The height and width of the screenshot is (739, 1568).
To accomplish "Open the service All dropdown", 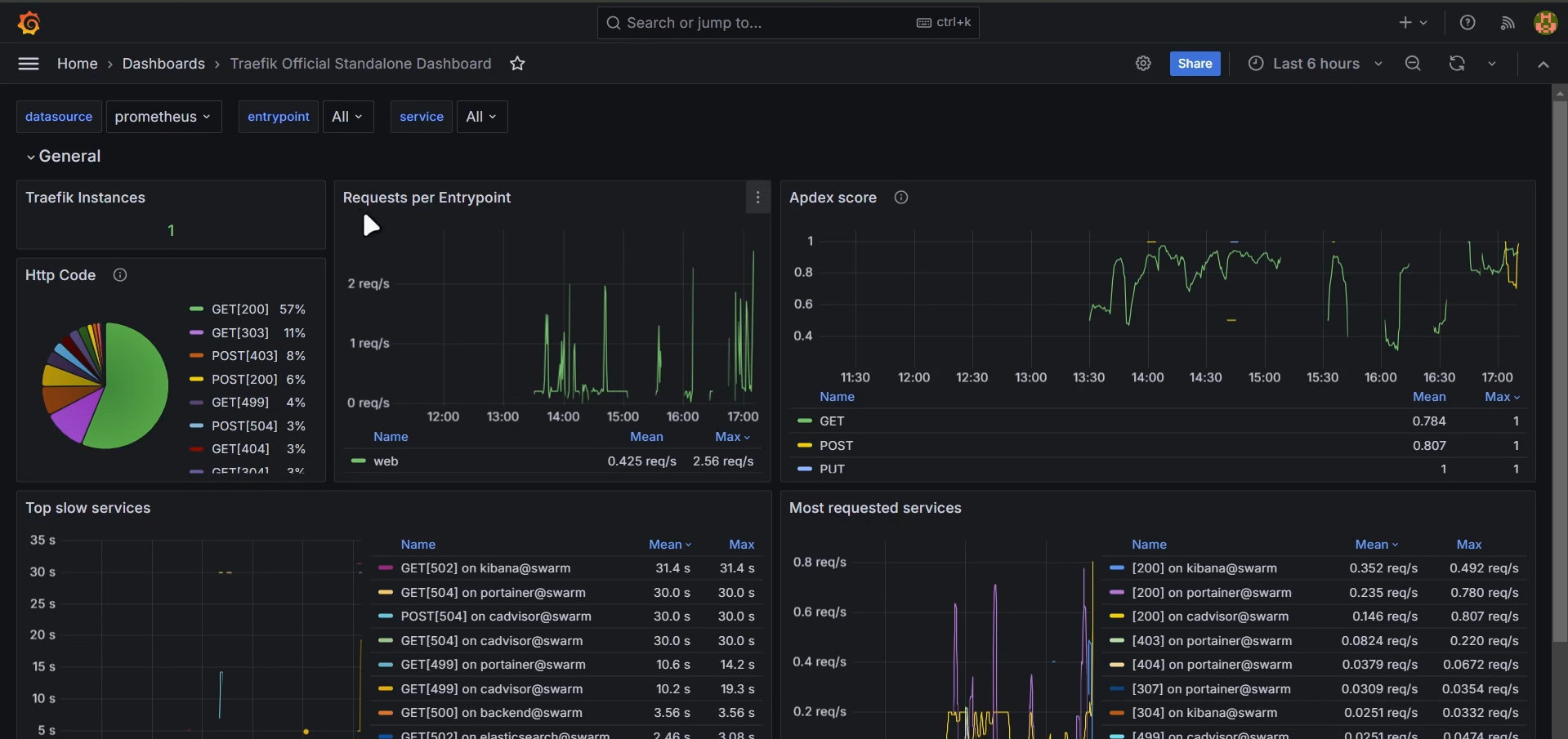I will [x=482, y=117].
